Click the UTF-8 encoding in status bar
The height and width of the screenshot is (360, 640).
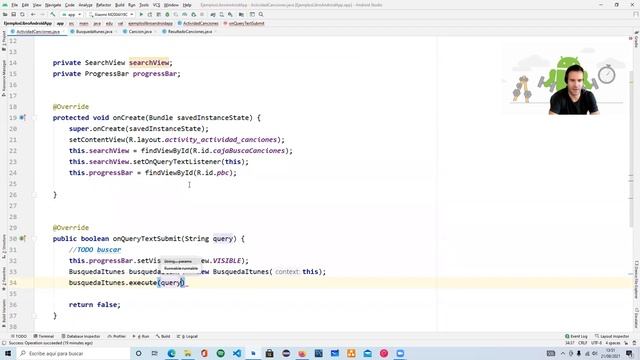596,343
